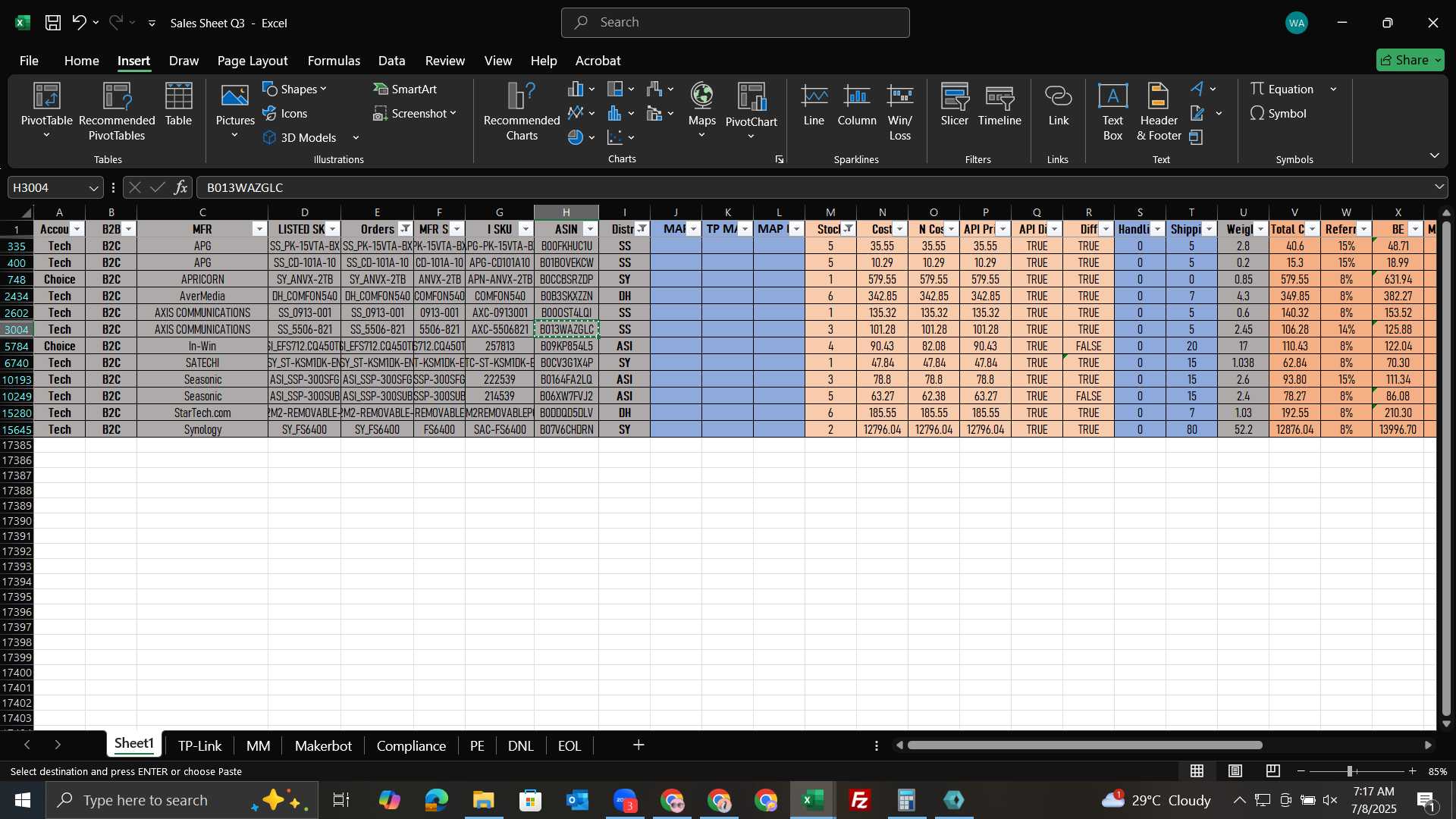Switch to Page Break Preview
This screenshot has width=1456, height=819.
(1273, 771)
